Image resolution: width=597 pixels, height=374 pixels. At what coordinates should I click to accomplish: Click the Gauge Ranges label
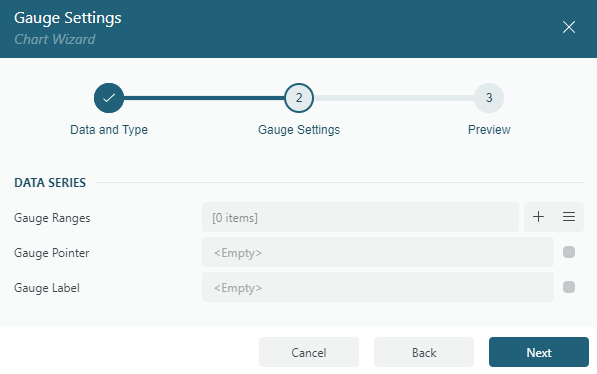pos(52,218)
